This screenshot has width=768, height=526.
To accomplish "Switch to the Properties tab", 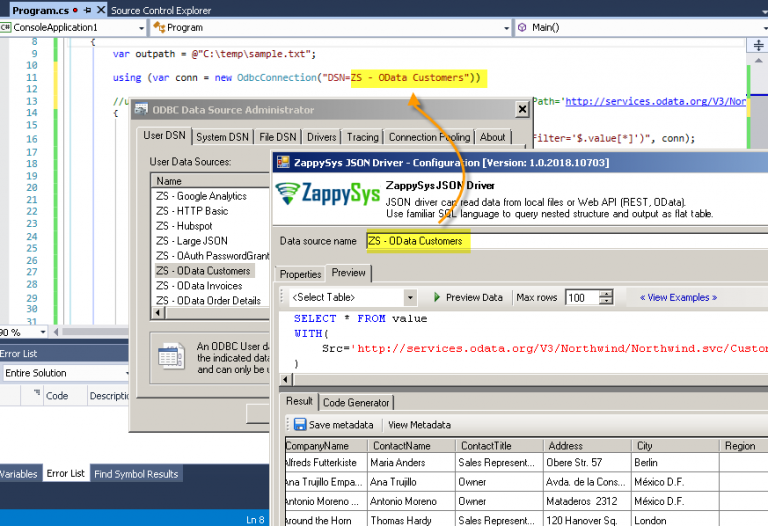I will pos(300,274).
